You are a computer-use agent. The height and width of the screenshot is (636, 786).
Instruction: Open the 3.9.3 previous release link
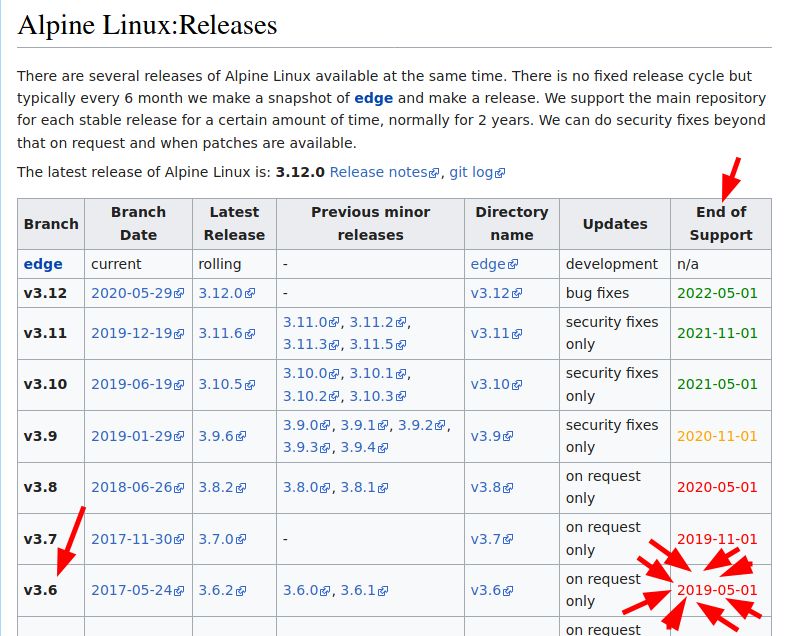coord(306,447)
